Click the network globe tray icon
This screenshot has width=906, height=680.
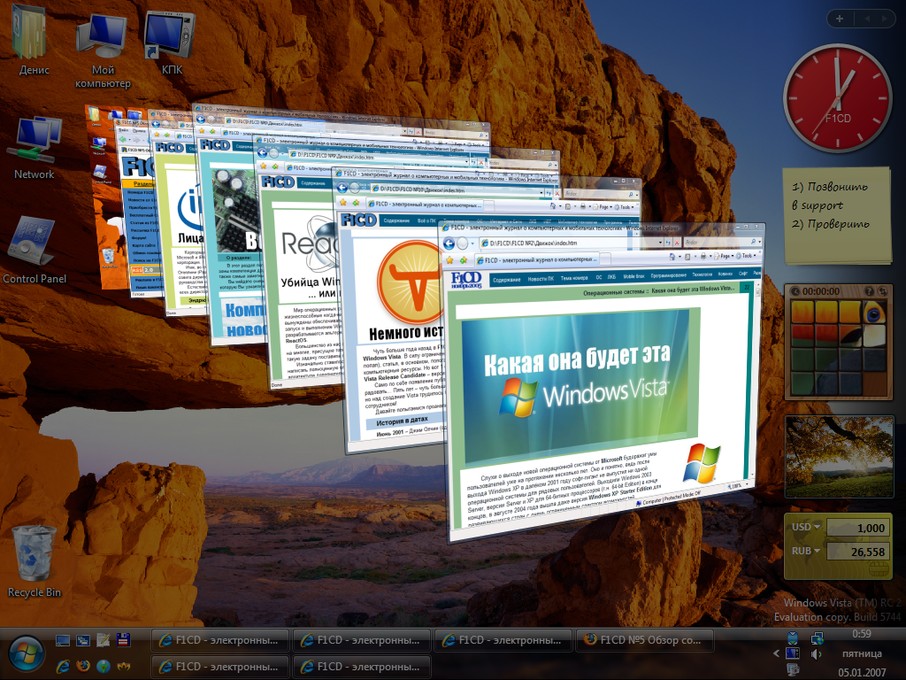[x=817, y=638]
